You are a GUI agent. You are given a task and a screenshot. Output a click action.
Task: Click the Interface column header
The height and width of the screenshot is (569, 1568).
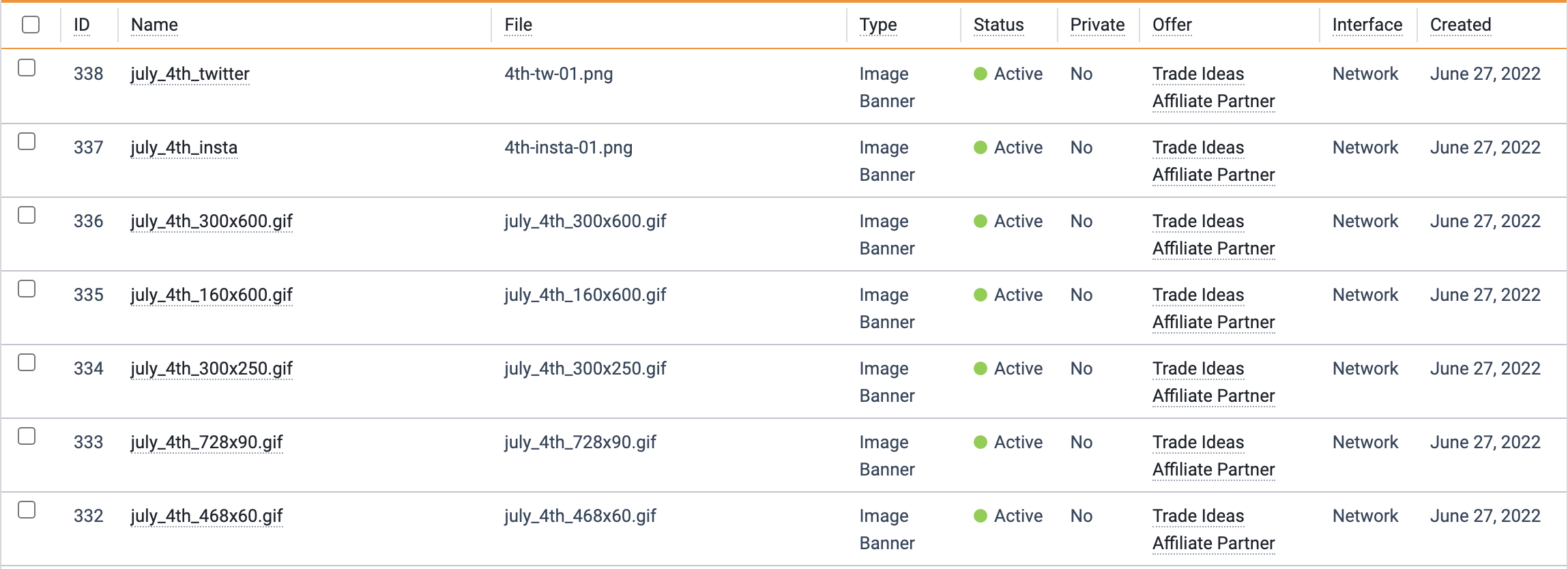coord(1367,25)
